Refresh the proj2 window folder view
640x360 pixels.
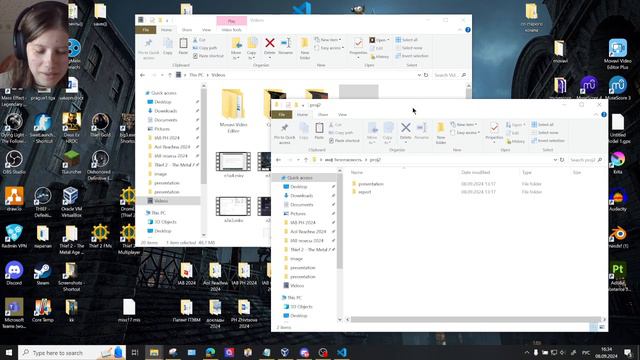[562, 160]
